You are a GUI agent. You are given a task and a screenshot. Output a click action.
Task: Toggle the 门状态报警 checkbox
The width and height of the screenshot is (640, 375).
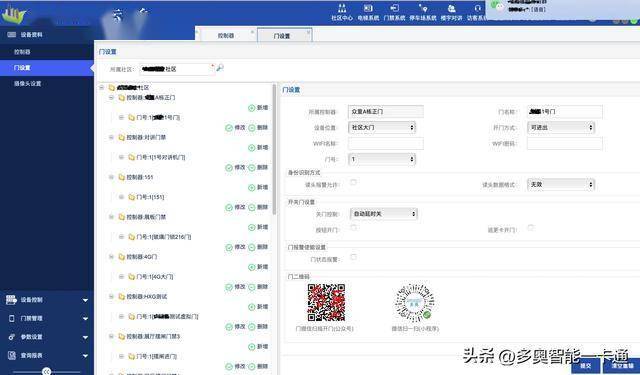(353, 257)
